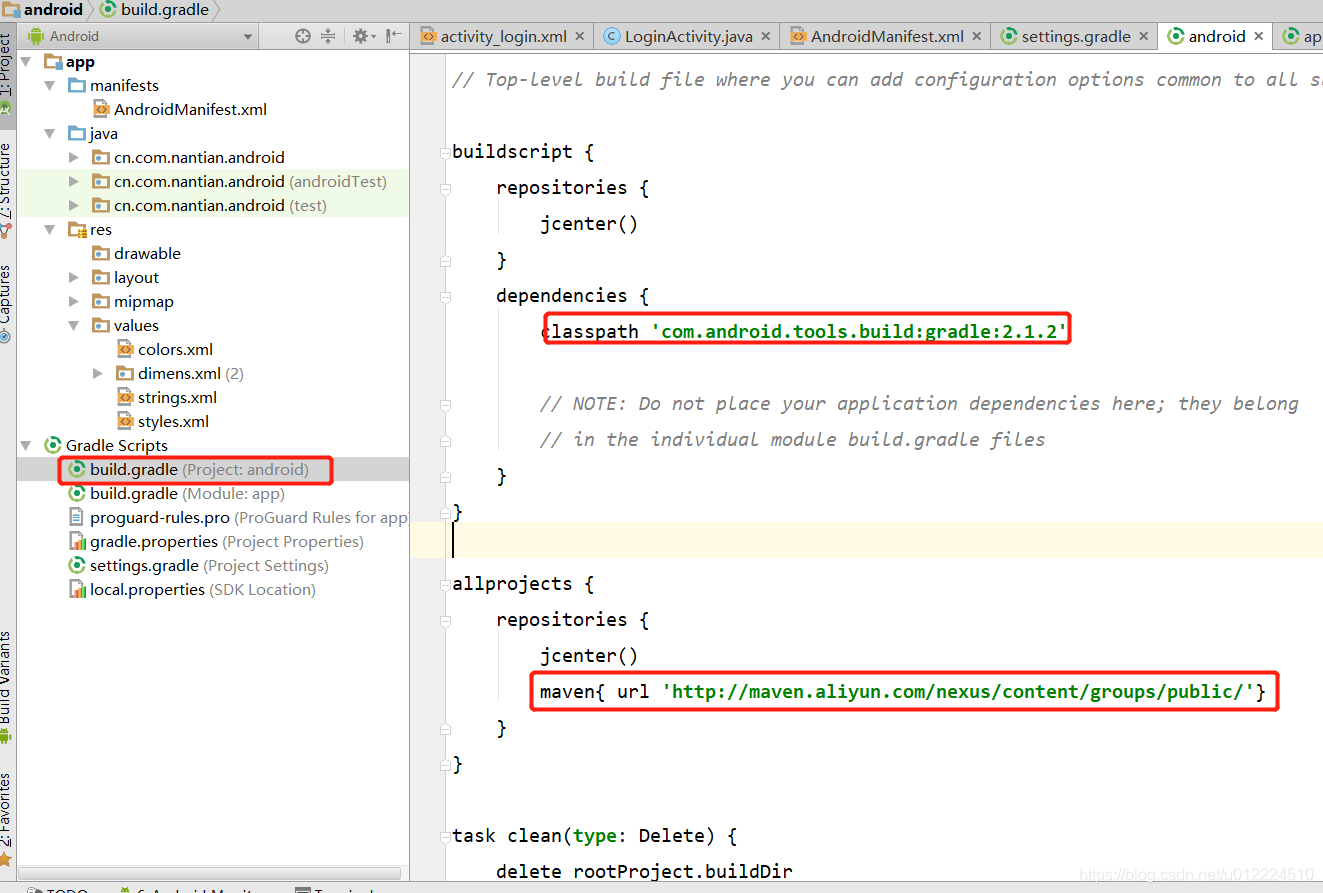Fold the dependencies block in editor gutter

[x=445, y=297]
